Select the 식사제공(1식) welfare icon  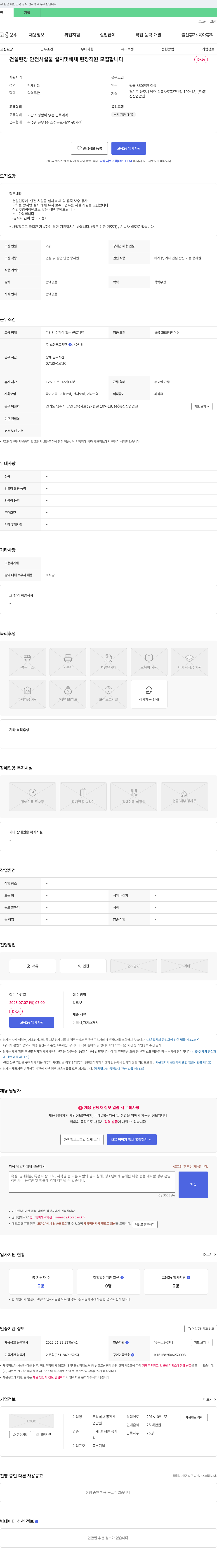point(149,694)
